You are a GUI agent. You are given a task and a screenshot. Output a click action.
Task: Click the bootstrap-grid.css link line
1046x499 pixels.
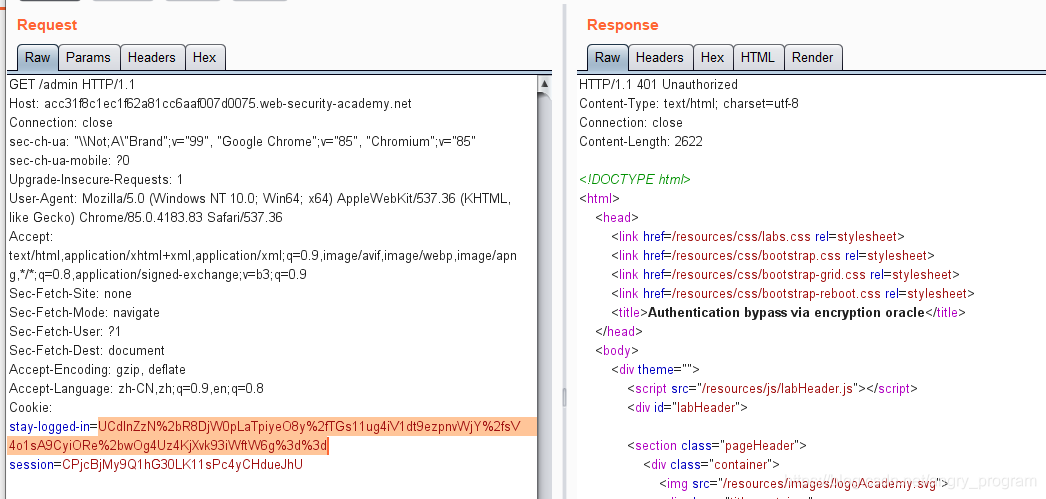click(x=785, y=274)
